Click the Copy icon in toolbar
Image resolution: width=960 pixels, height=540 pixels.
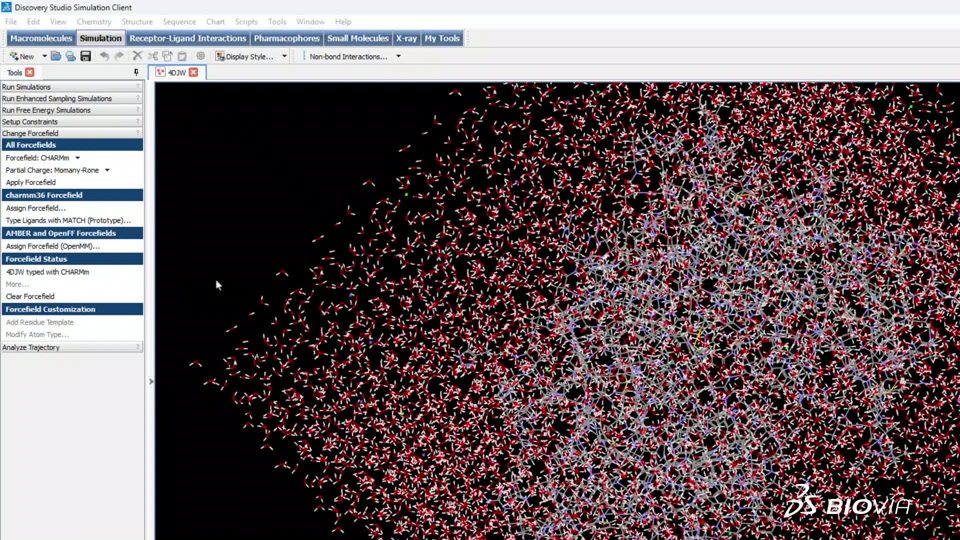click(167, 56)
